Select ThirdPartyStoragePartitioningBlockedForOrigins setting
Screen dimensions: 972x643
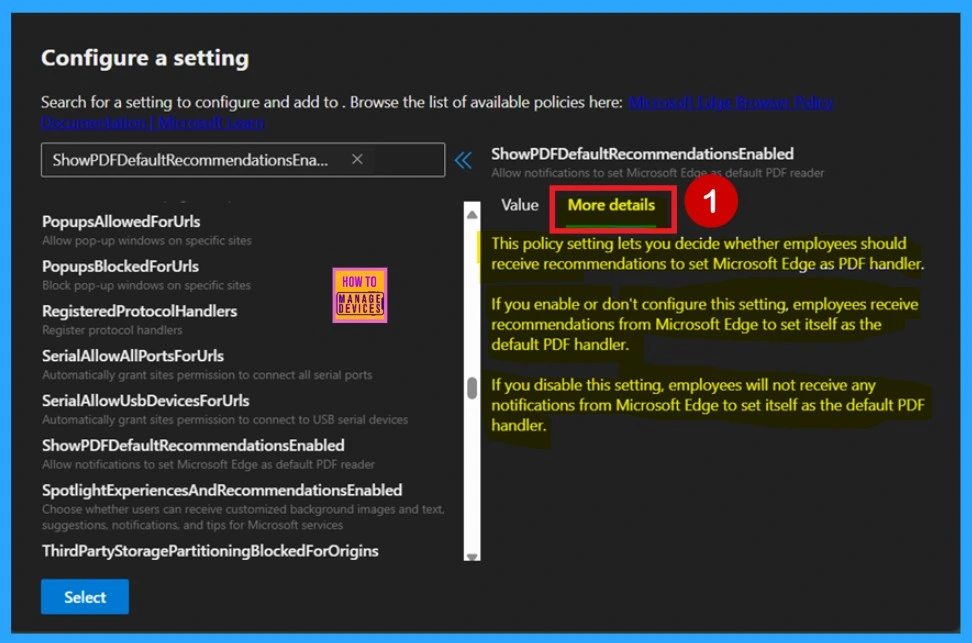(x=210, y=551)
